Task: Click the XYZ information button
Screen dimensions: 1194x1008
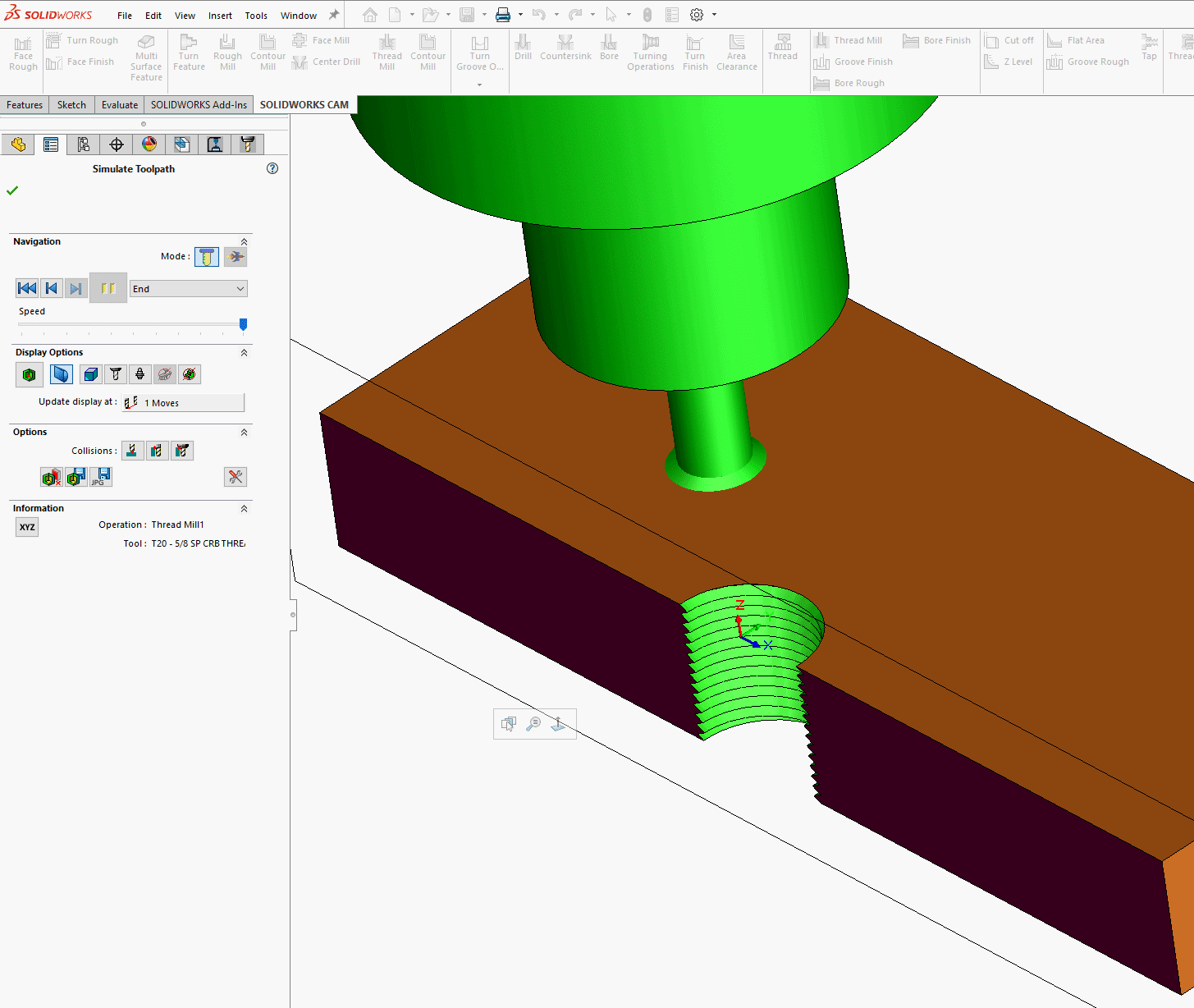Action: [27, 527]
